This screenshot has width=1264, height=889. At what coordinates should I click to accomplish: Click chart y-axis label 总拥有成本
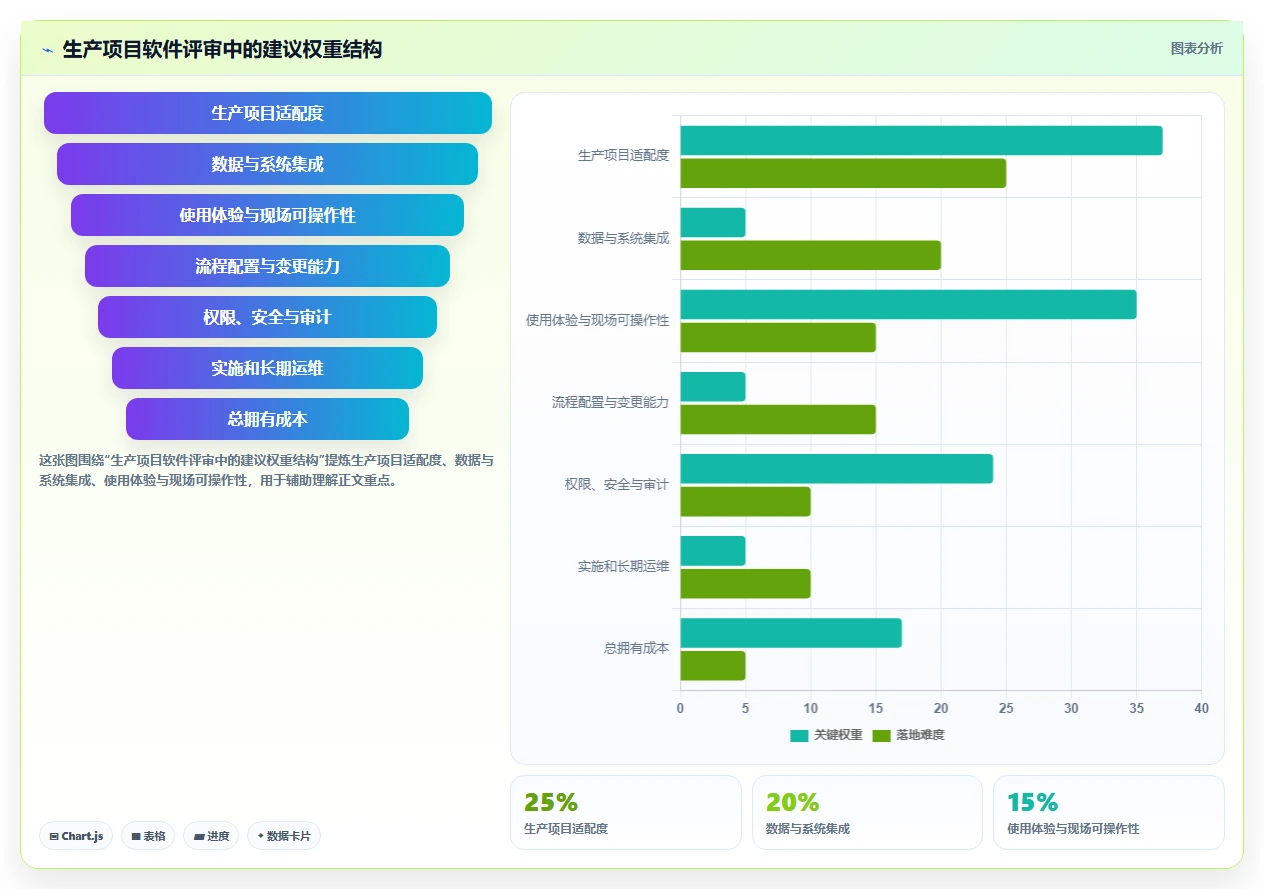[636, 648]
